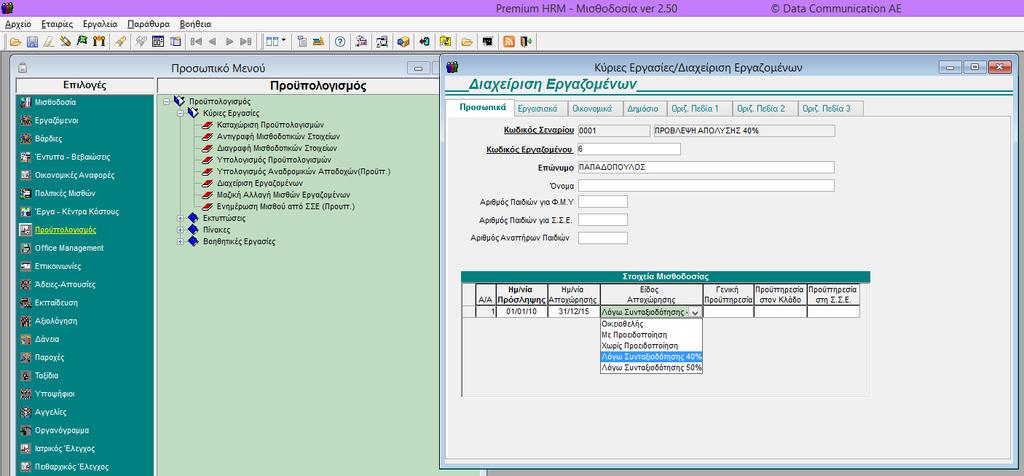
Task: Go to previous record arrow
Action: point(213,41)
